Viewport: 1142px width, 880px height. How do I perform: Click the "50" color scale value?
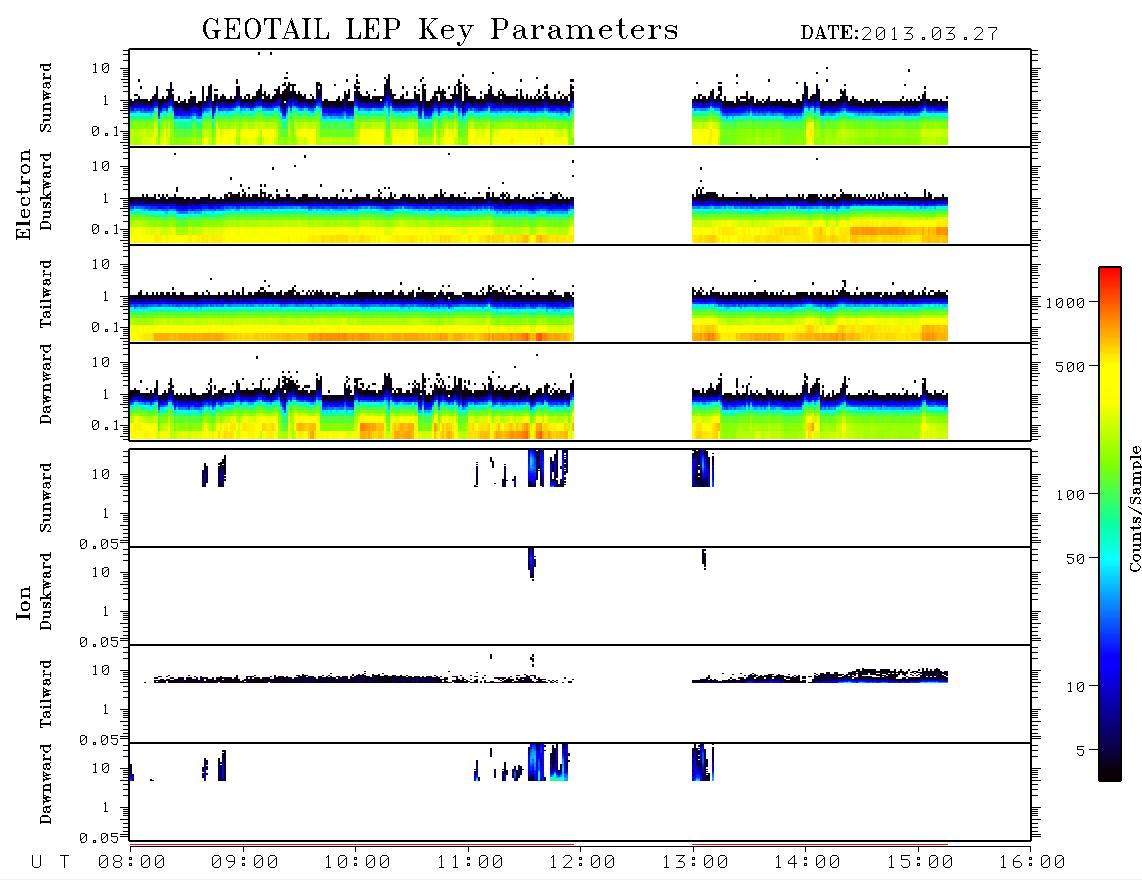tap(1075, 559)
